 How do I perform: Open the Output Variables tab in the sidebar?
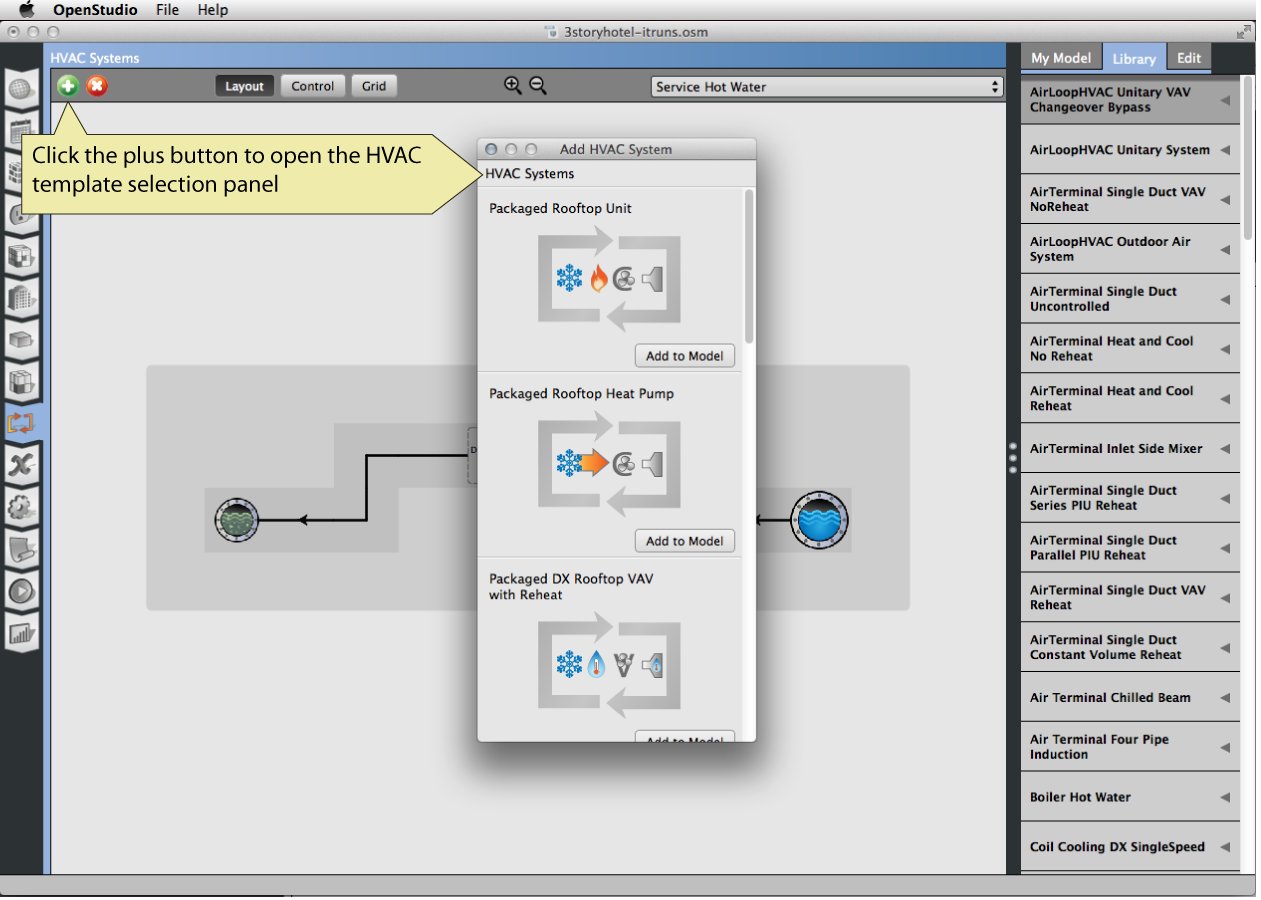point(22,465)
